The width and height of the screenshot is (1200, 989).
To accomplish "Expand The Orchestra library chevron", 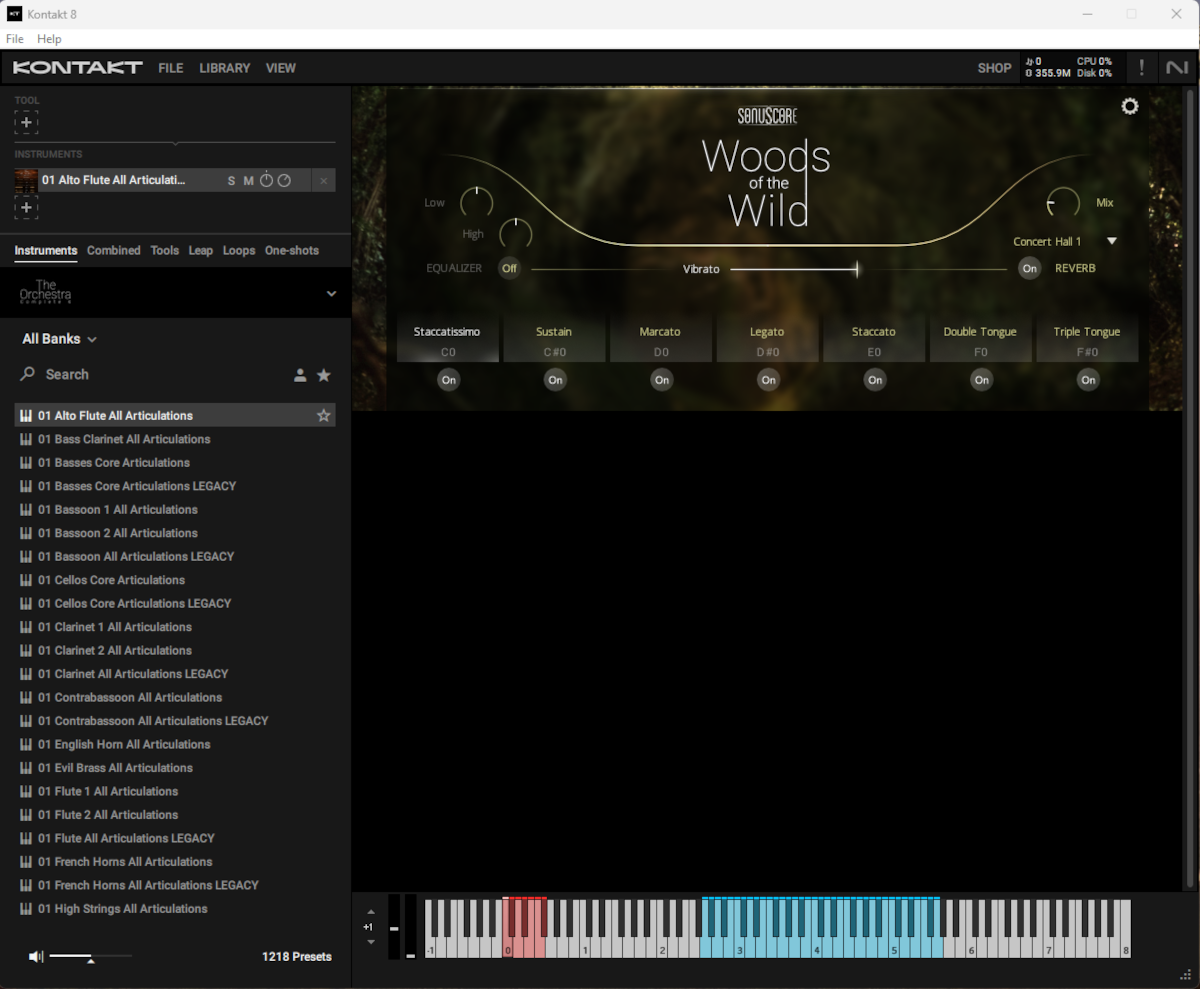I will pyautogui.click(x=332, y=294).
